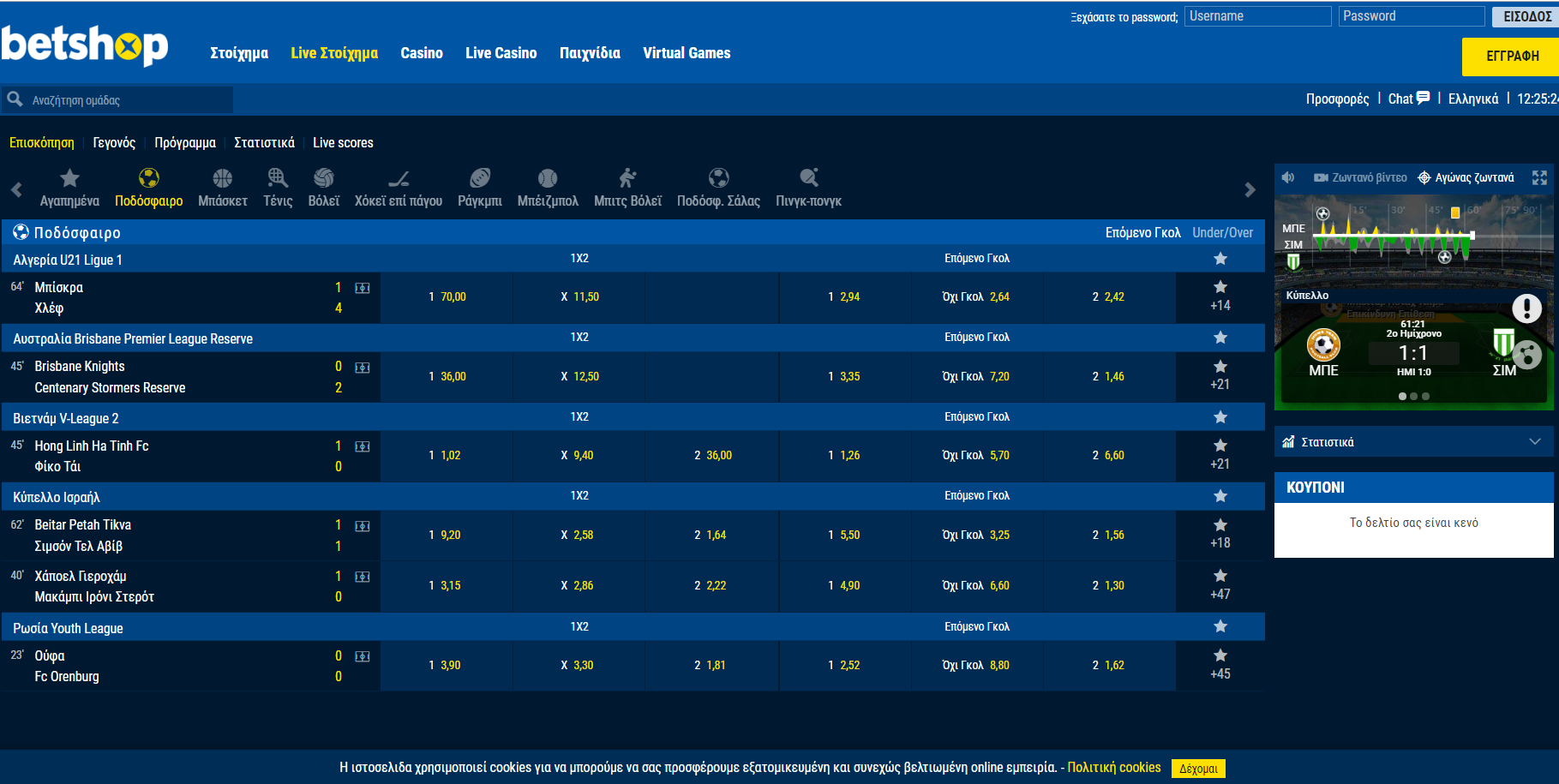Click the alert exclamation icon in match widget
This screenshot has height=784, width=1559.
tap(1526, 308)
